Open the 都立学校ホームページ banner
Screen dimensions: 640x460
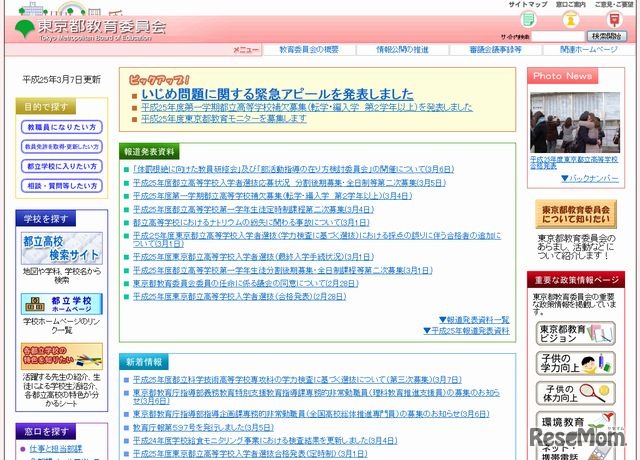click(62, 304)
